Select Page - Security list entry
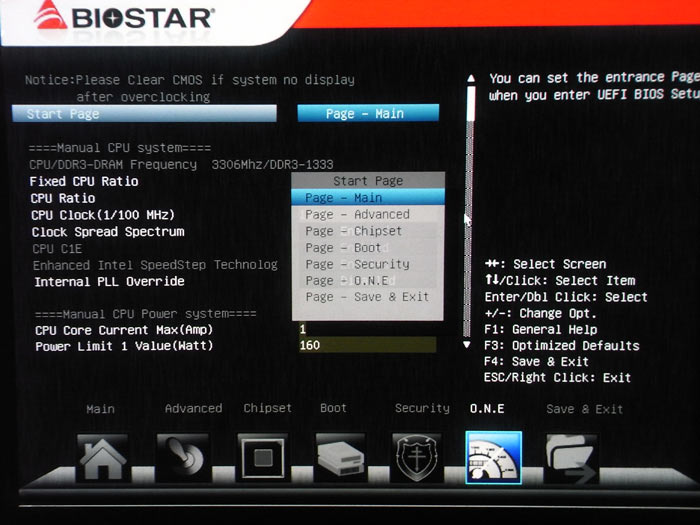This screenshot has height=525, width=700. pyautogui.click(x=357, y=264)
